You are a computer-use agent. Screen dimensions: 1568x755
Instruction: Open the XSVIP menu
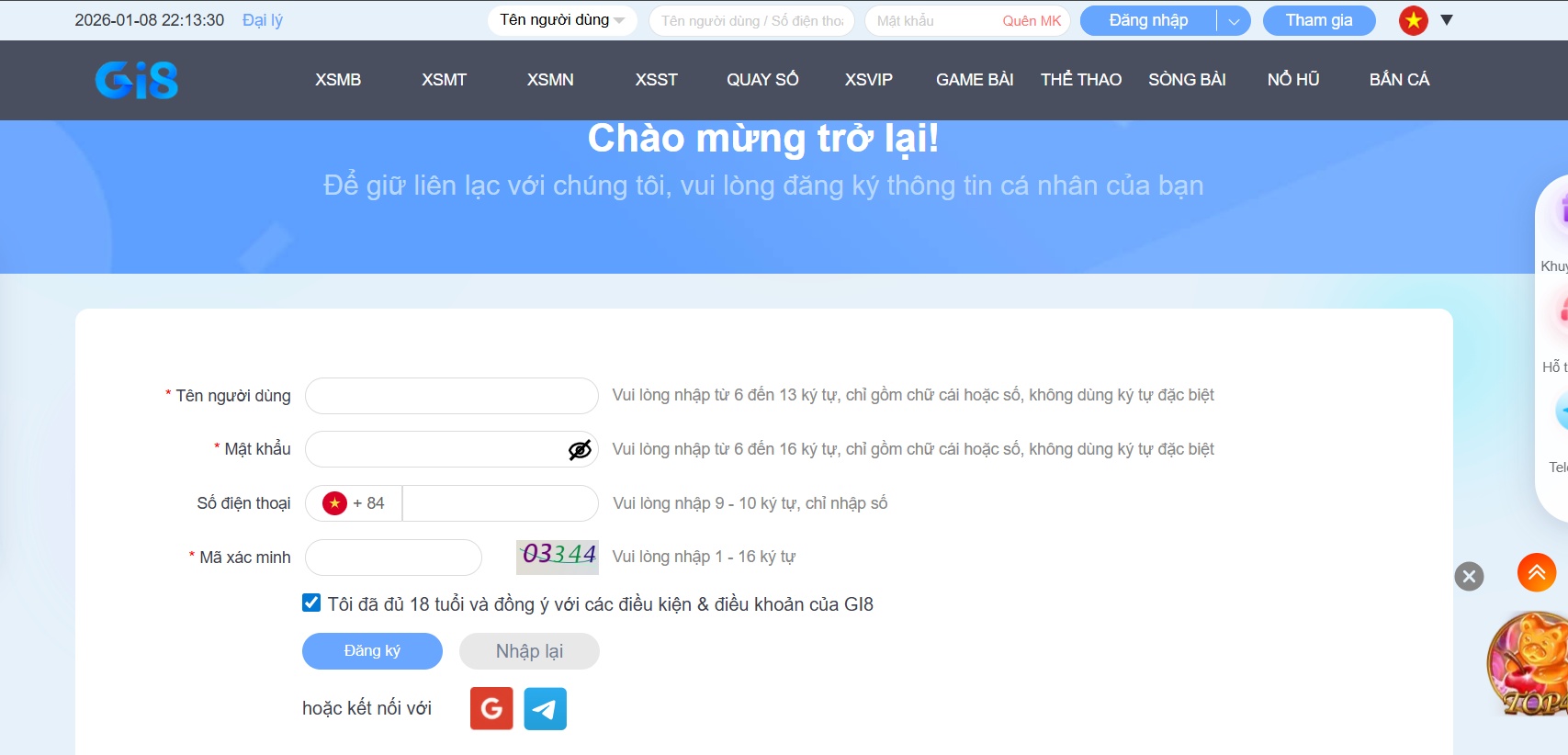coord(869,80)
